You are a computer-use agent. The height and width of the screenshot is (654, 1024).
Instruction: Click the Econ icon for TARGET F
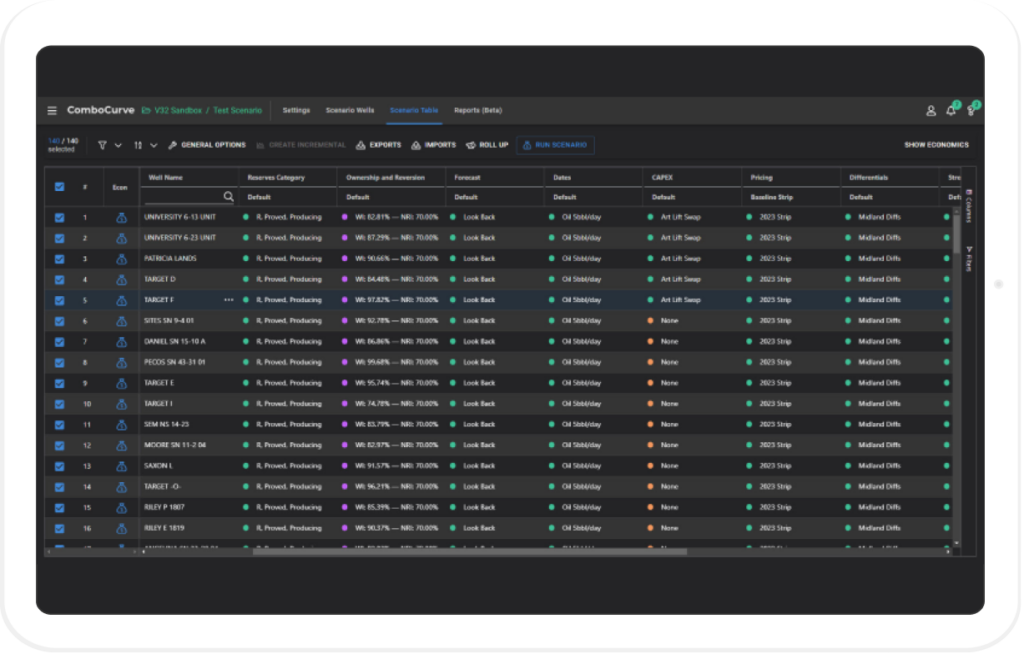(x=121, y=301)
